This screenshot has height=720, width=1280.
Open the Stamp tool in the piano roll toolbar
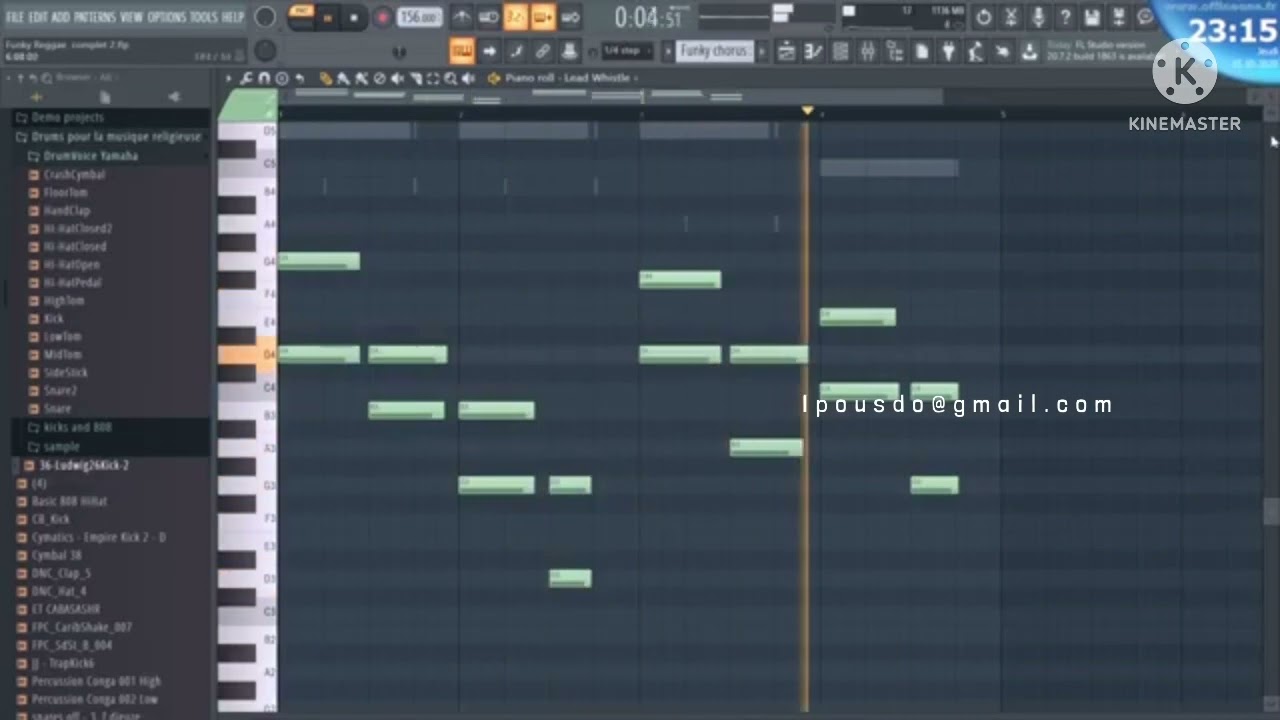[x=282, y=78]
